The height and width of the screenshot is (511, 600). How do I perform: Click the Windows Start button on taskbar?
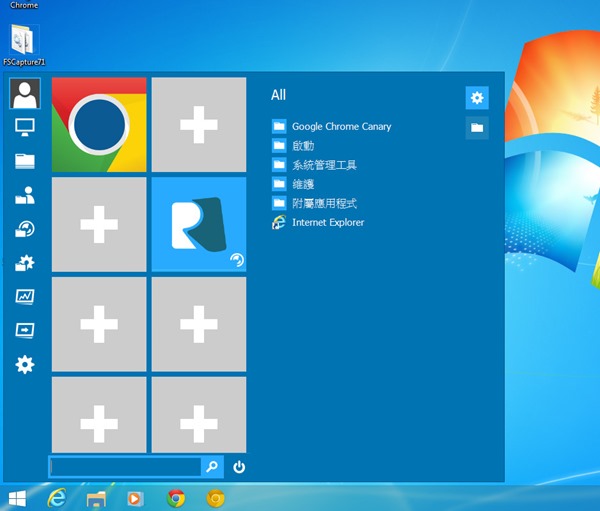click(17, 497)
